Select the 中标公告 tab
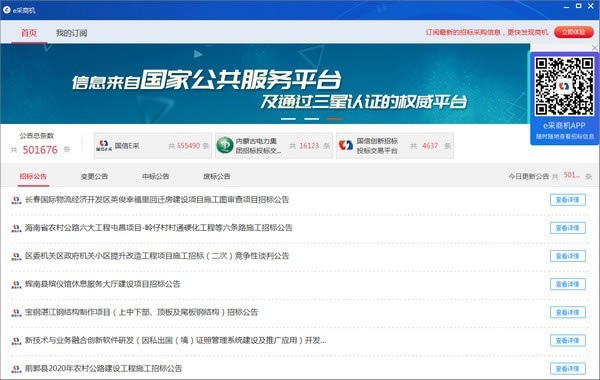 click(155, 176)
